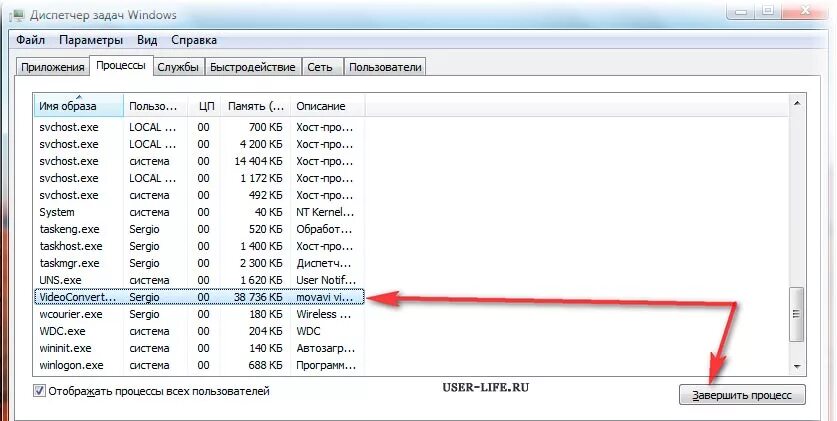Uncheck Отображать процессы всех пользователей
Screen dimensions: 837x421
39,391
